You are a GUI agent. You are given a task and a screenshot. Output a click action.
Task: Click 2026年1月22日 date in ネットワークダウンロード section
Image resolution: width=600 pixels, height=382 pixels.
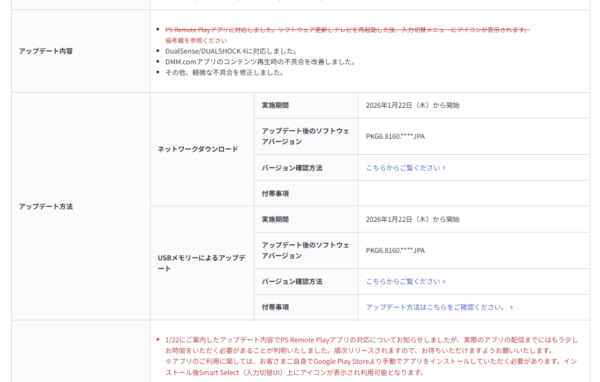(x=412, y=105)
